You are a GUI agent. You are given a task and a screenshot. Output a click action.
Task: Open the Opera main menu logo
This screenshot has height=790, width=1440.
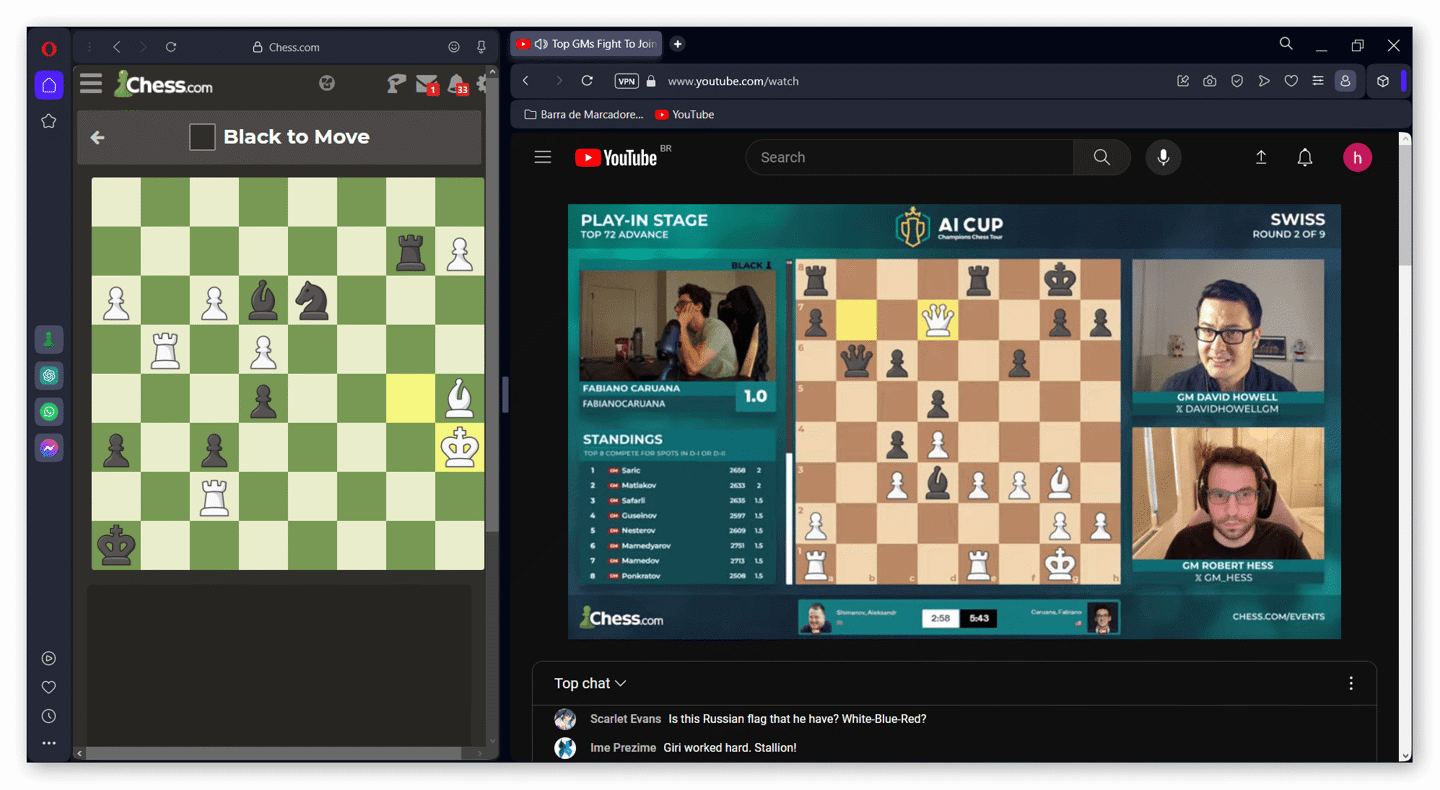[x=49, y=48]
